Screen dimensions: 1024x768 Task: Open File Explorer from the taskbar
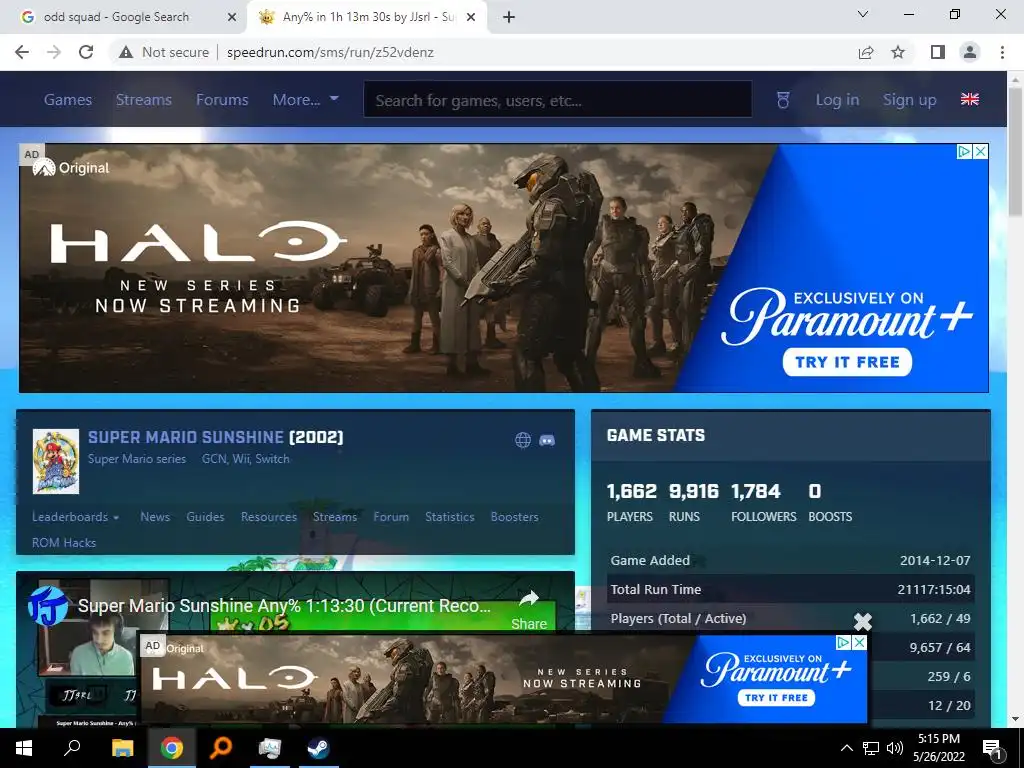coord(122,748)
